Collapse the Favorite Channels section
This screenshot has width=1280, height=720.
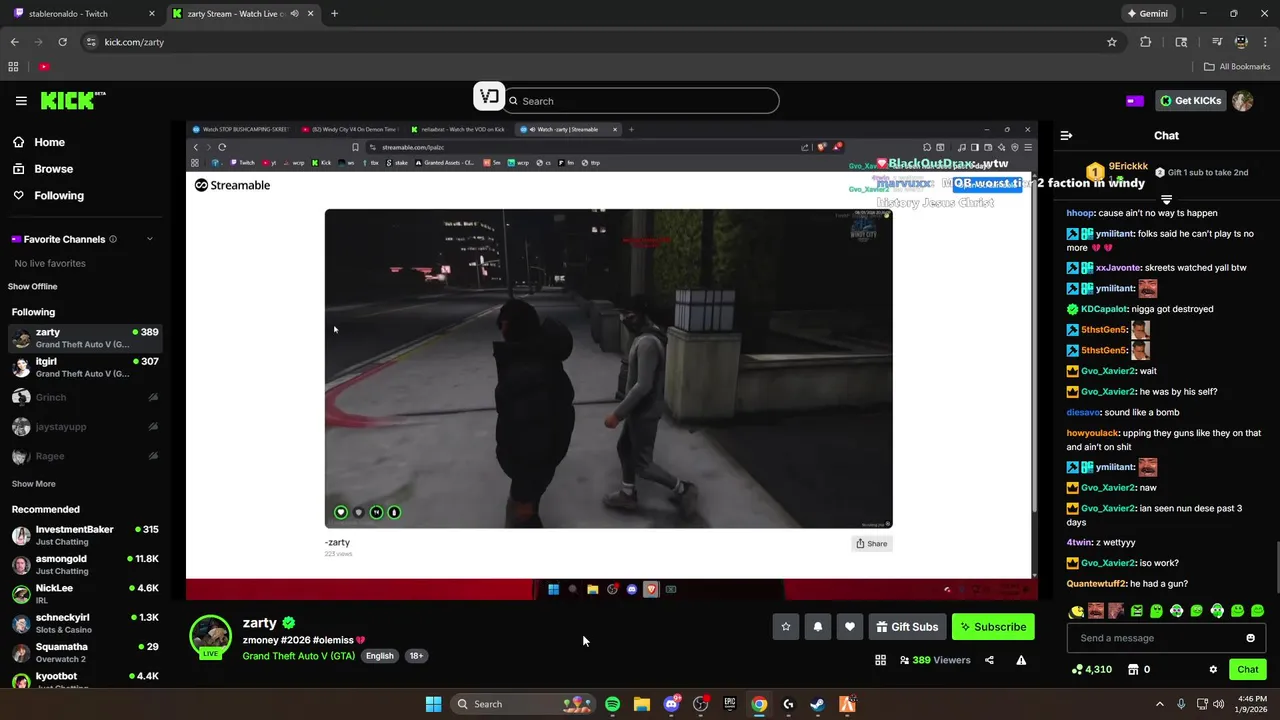pyautogui.click(x=150, y=239)
